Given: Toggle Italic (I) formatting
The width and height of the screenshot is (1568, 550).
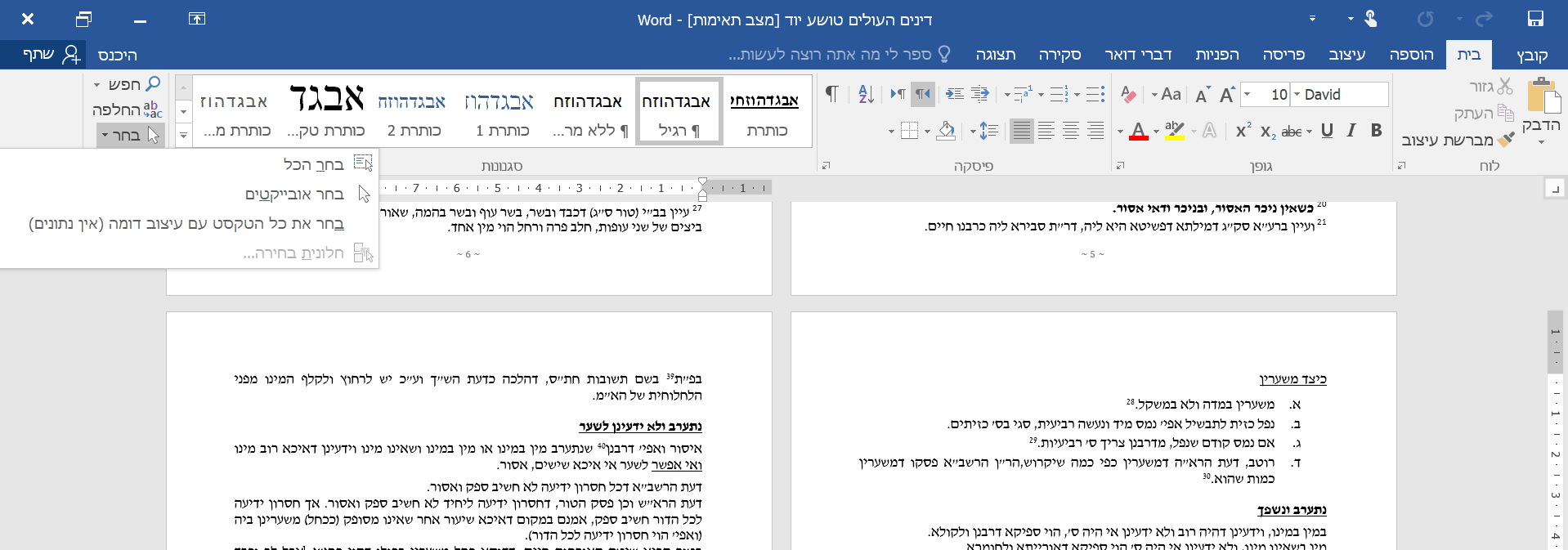Looking at the screenshot, I should (x=1351, y=131).
